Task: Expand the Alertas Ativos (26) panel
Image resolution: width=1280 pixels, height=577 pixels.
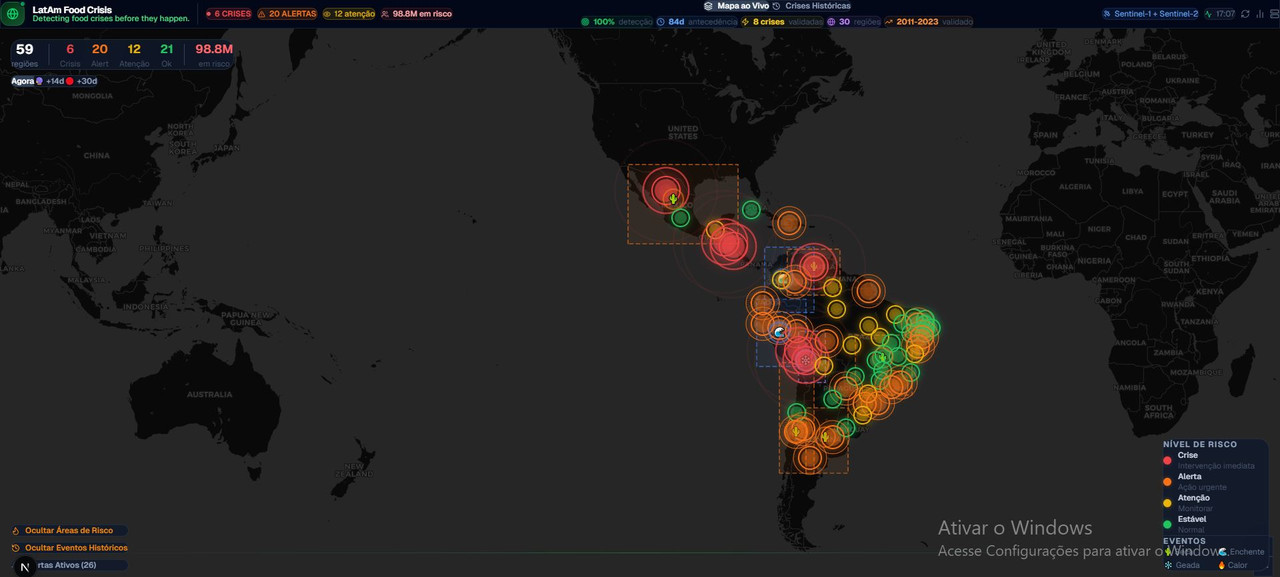Action: coord(66,565)
